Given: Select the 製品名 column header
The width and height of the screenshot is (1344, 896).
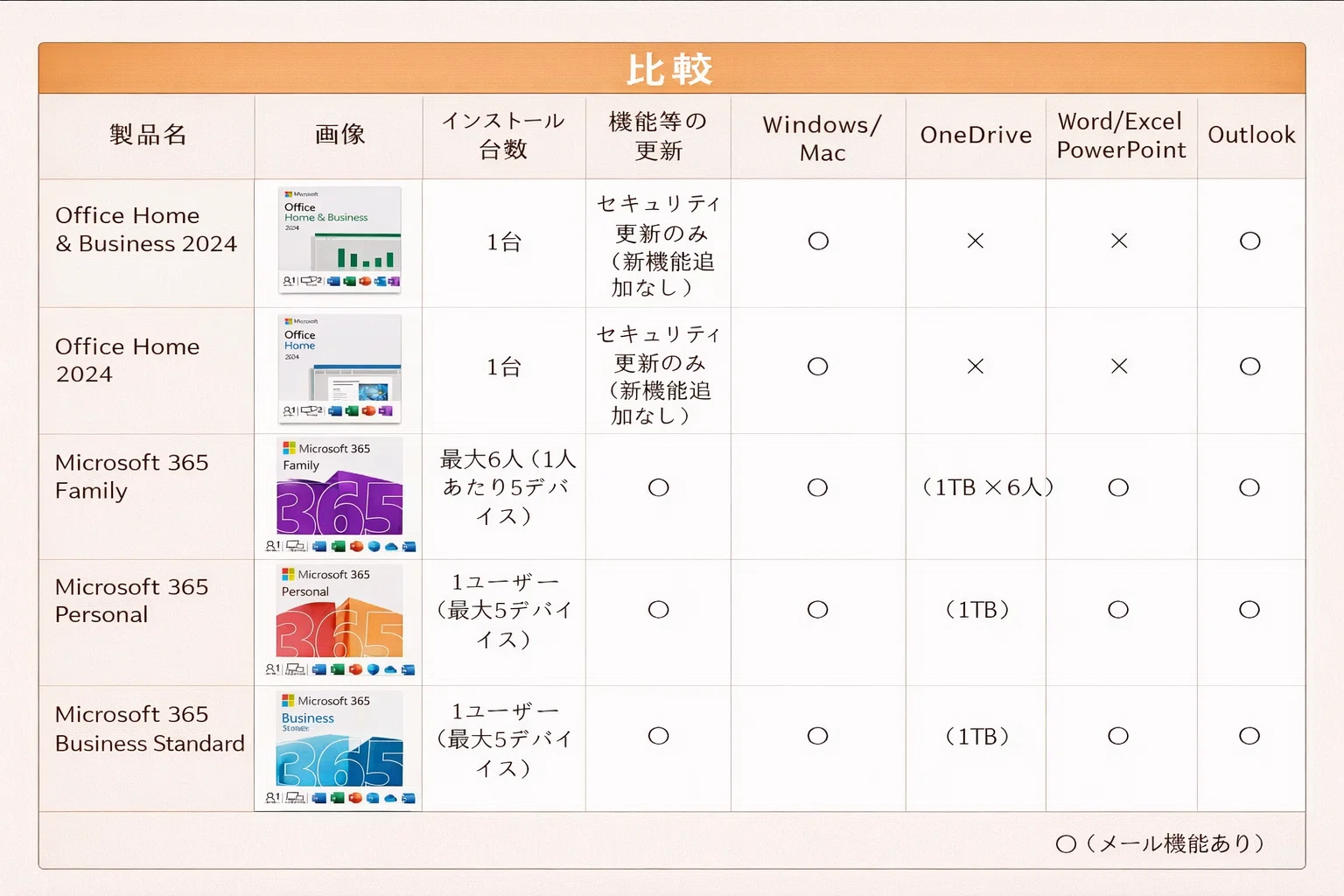Looking at the screenshot, I should [x=148, y=135].
